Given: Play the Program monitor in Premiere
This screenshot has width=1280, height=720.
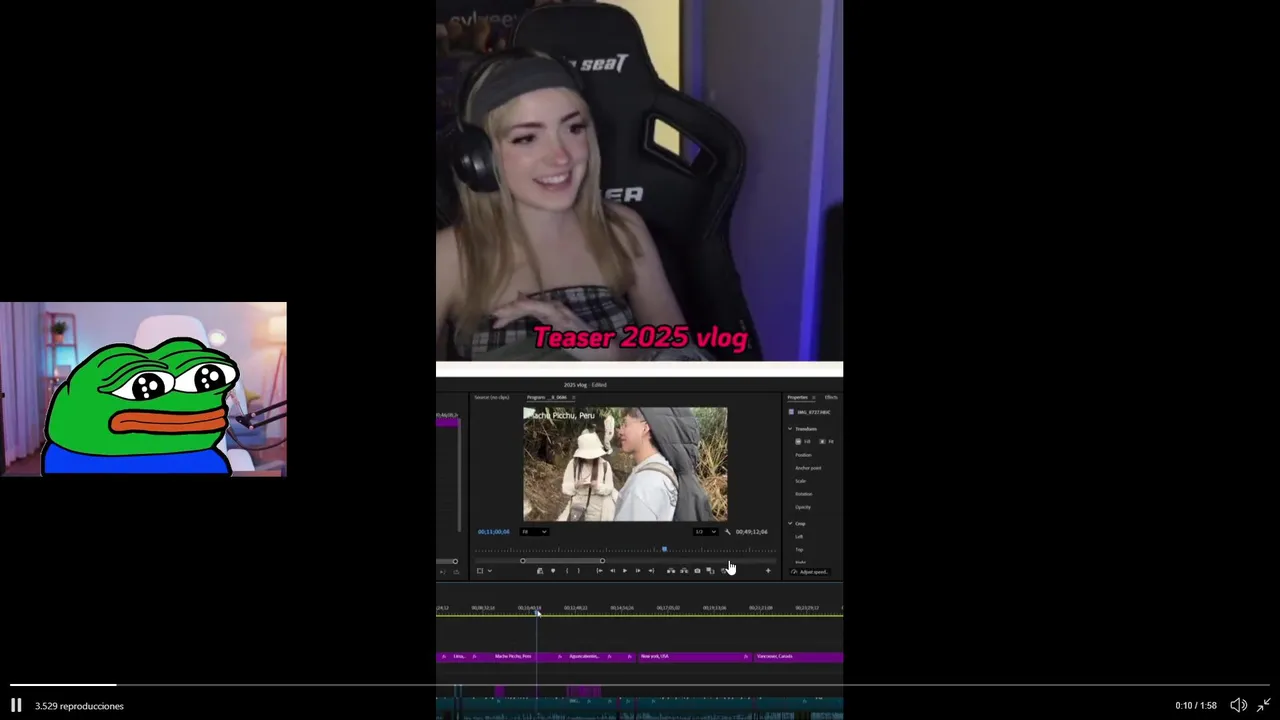Looking at the screenshot, I should point(625,570).
